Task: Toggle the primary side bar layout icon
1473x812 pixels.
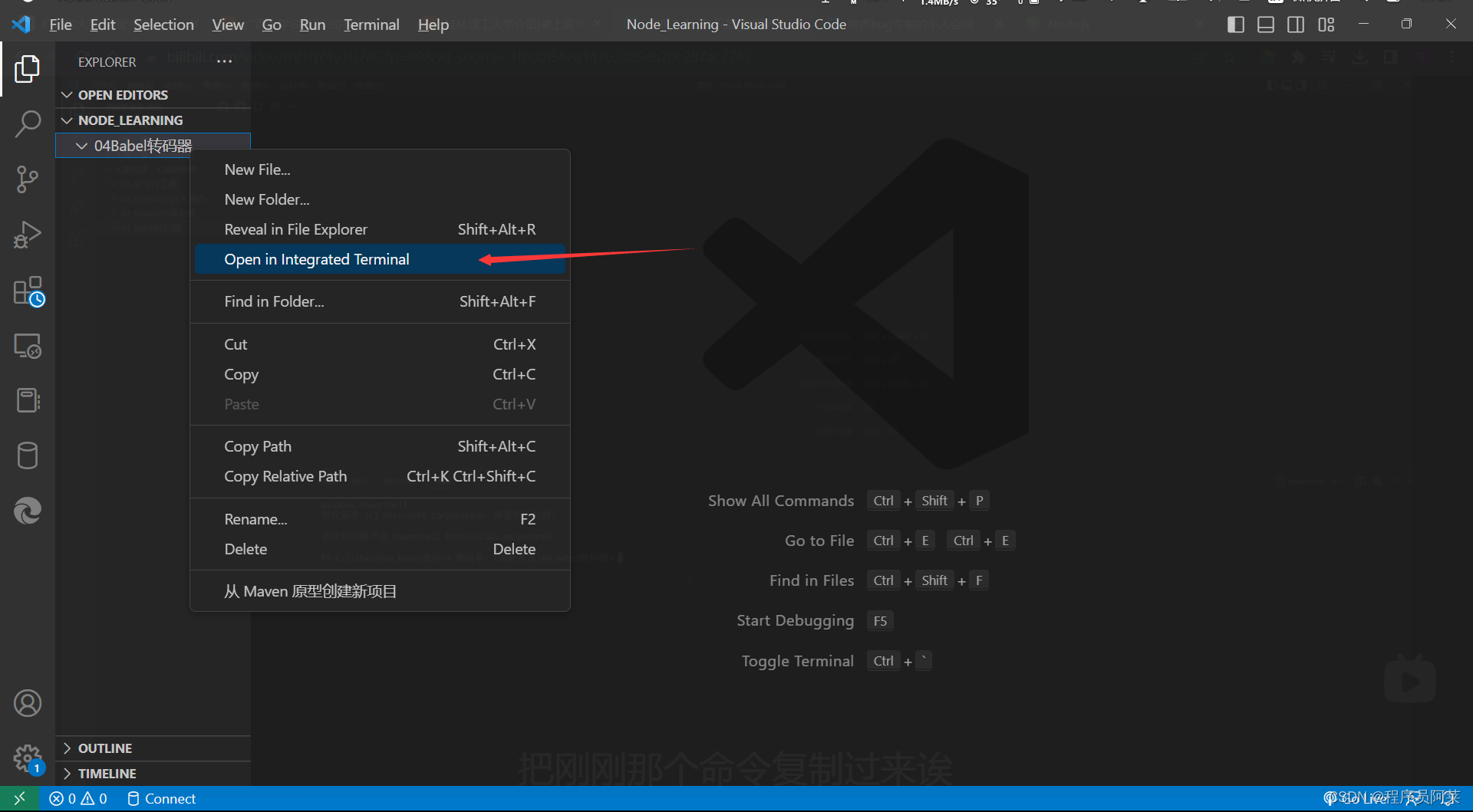Action: 1235,25
